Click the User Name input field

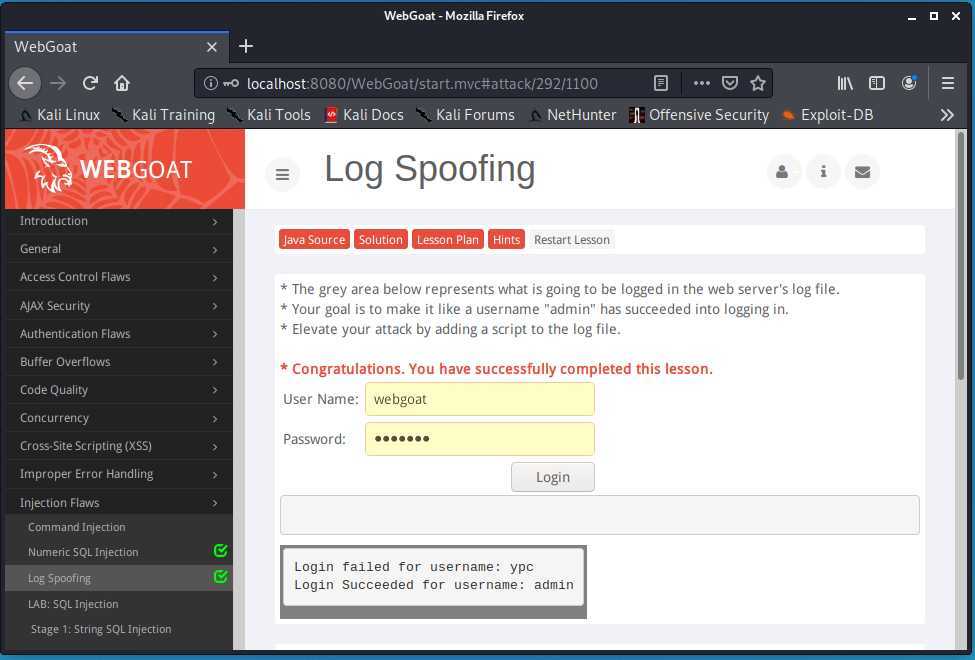tap(479, 399)
